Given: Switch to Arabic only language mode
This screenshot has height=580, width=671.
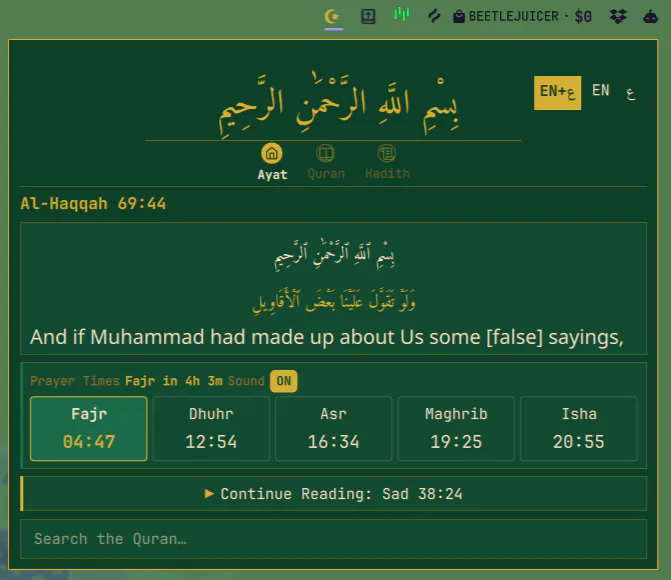Looking at the screenshot, I should [630, 93].
